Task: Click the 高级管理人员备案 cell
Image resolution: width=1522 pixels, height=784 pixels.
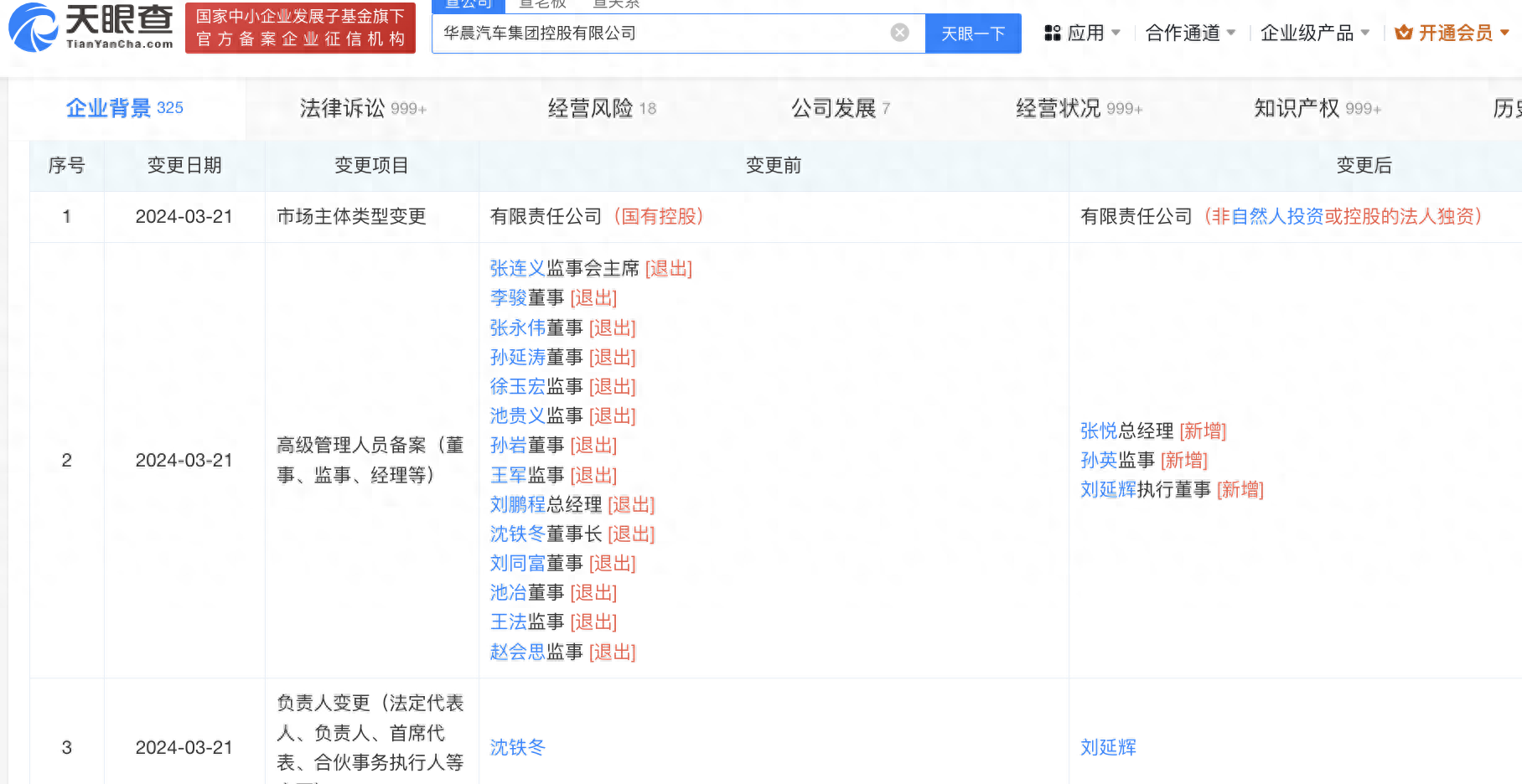Action: coord(370,460)
